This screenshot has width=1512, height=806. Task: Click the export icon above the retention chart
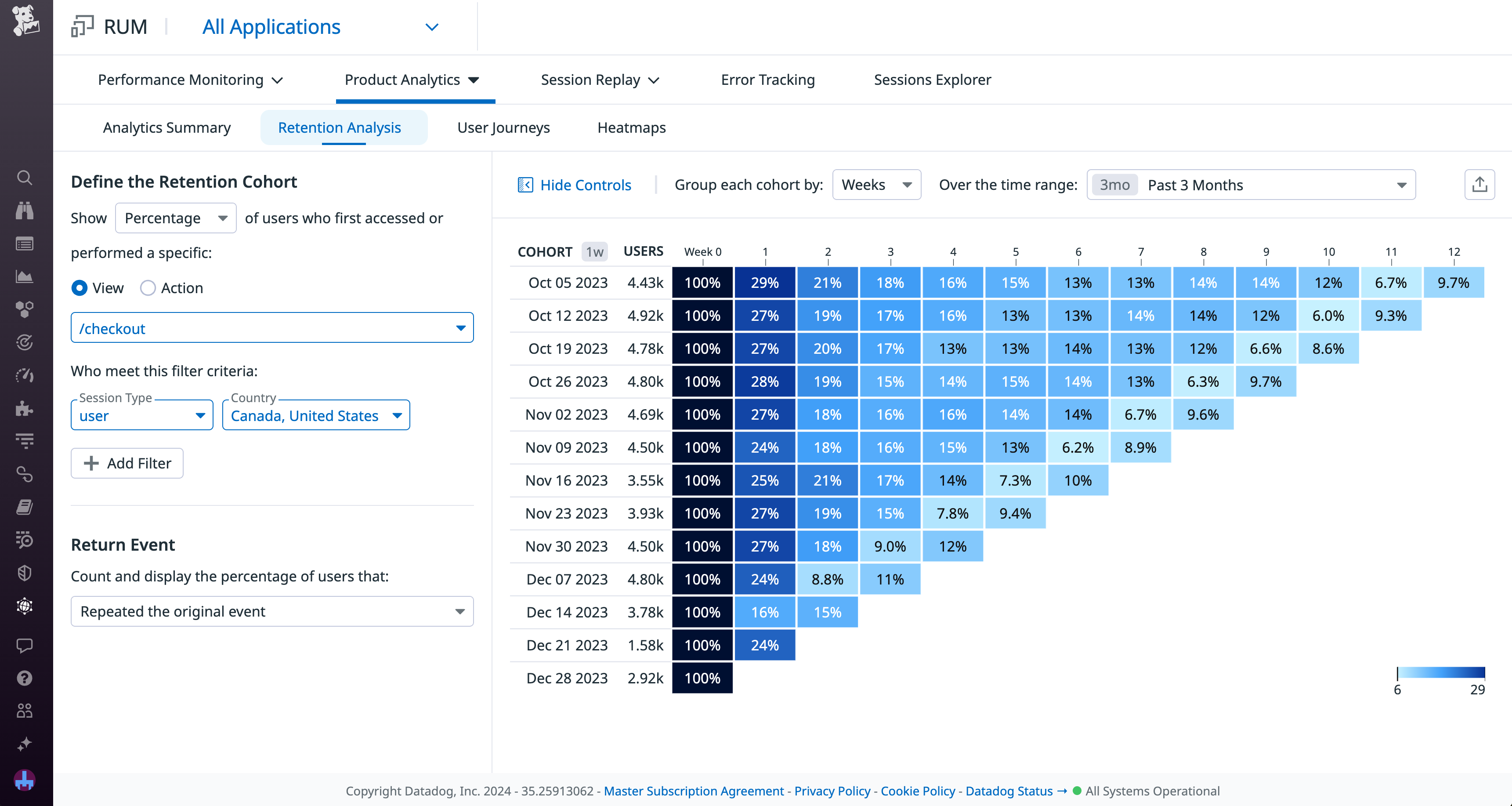(x=1480, y=184)
